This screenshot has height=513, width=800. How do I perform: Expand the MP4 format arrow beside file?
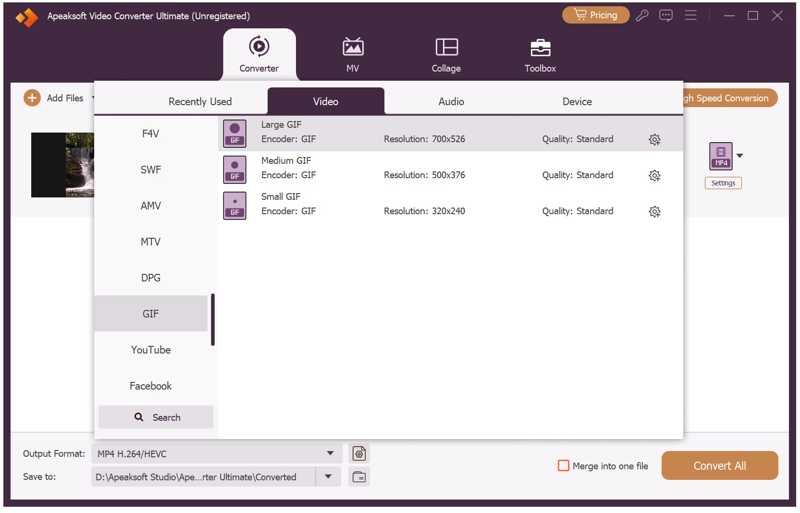pos(740,156)
